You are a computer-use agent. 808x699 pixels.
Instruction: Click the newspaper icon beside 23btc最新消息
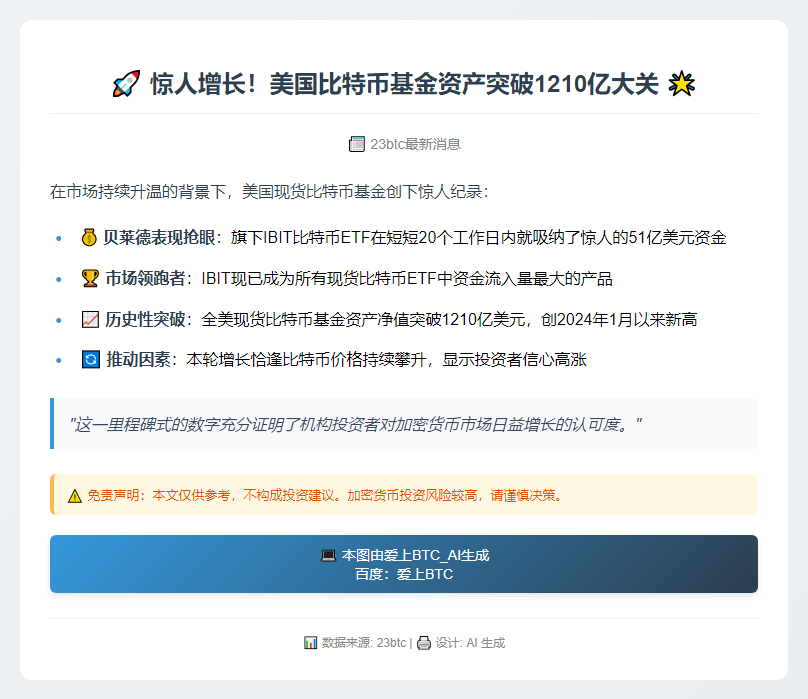coord(357,144)
